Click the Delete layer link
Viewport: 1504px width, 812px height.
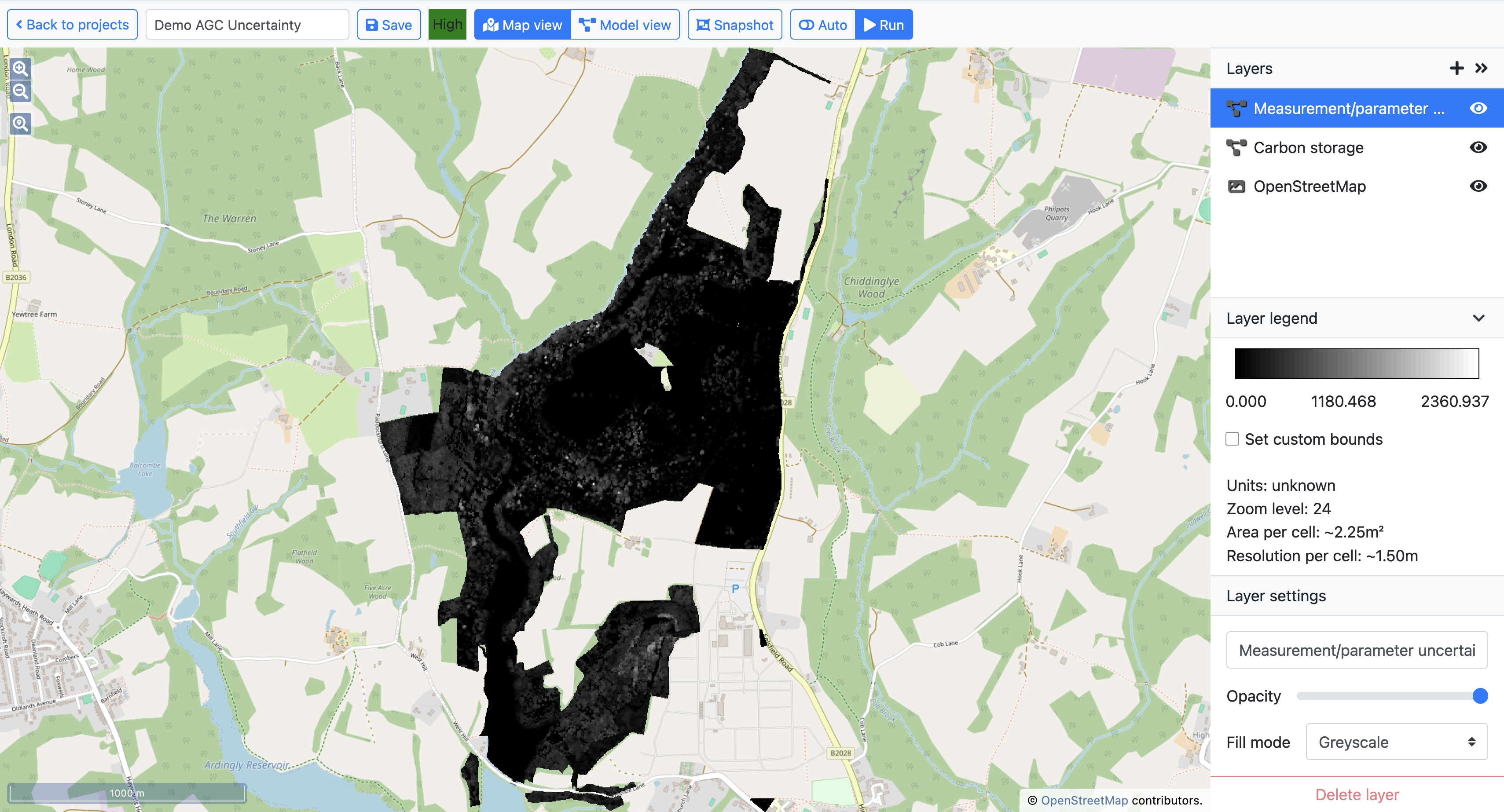tap(1357, 794)
